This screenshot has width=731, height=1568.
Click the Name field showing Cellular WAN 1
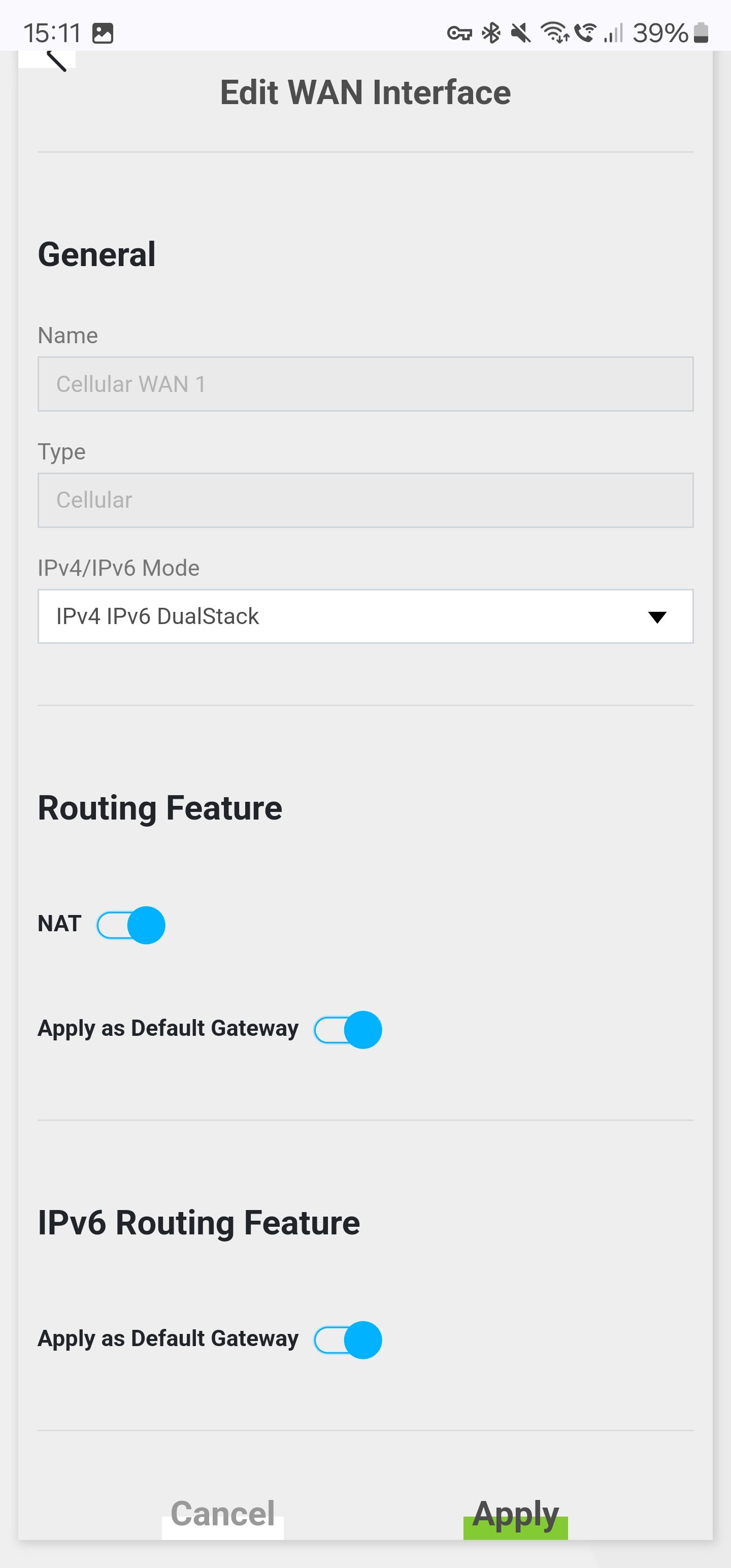click(x=365, y=384)
